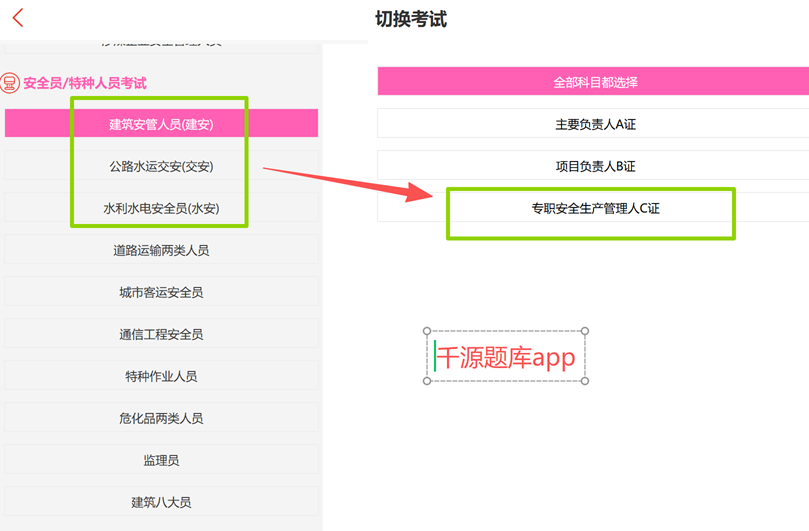Click inside the 千源题库app text box
The height and width of the screenshot is (531, 809).
coord(506,357)
